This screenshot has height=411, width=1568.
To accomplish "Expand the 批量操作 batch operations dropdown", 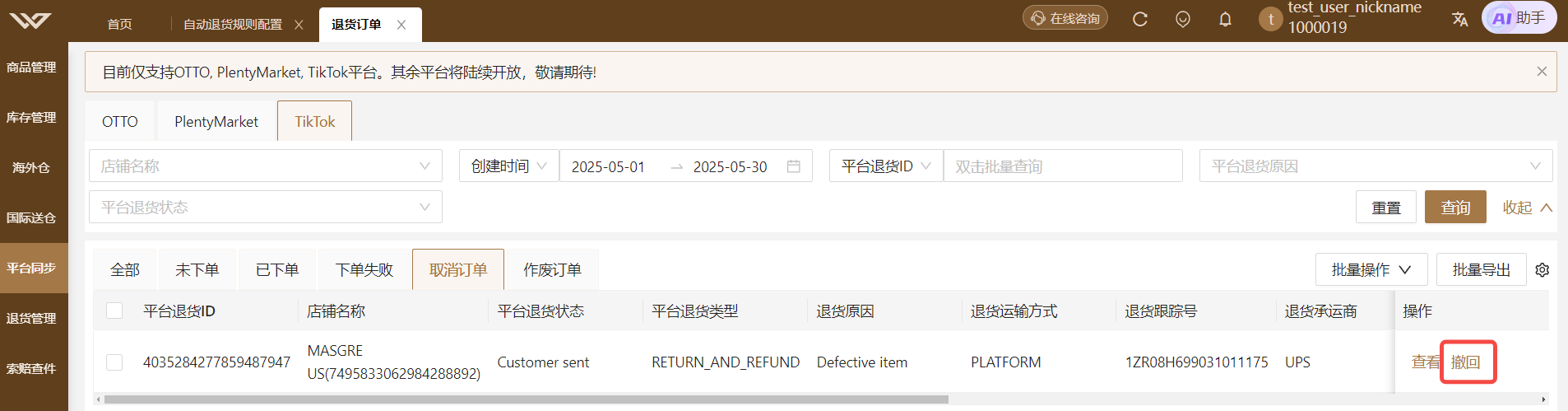I will 1371,269.
